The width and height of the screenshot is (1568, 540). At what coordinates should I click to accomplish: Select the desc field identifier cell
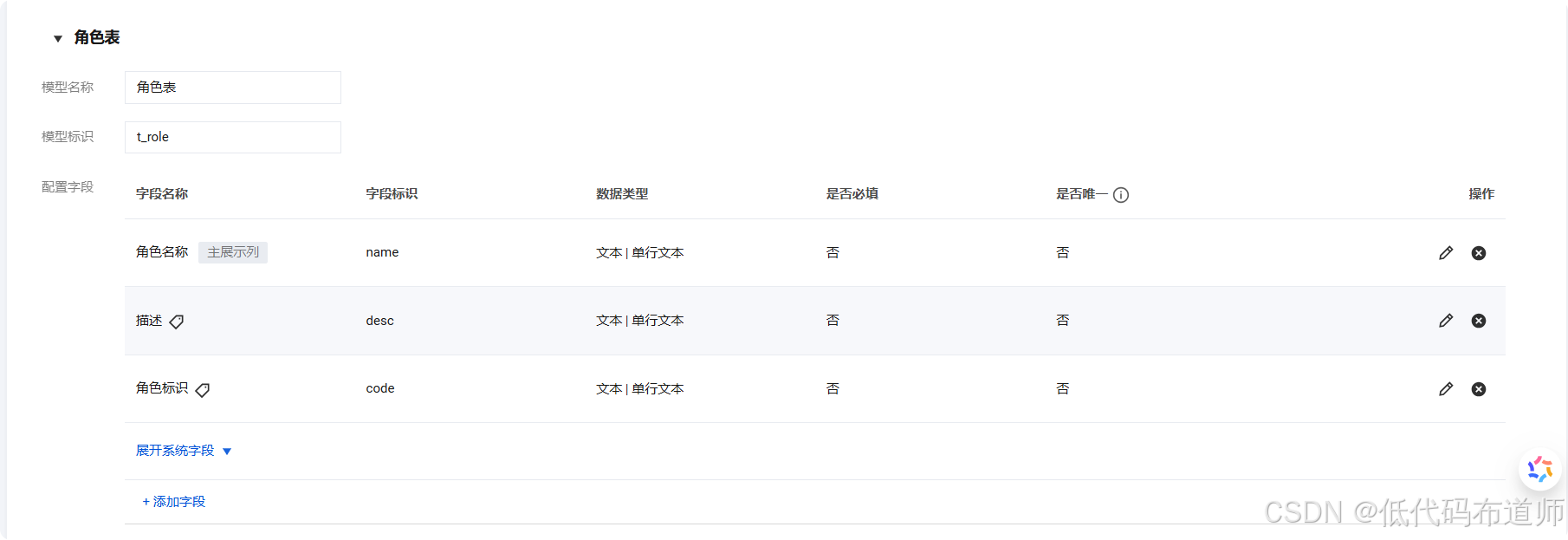[x=379, y=321]
